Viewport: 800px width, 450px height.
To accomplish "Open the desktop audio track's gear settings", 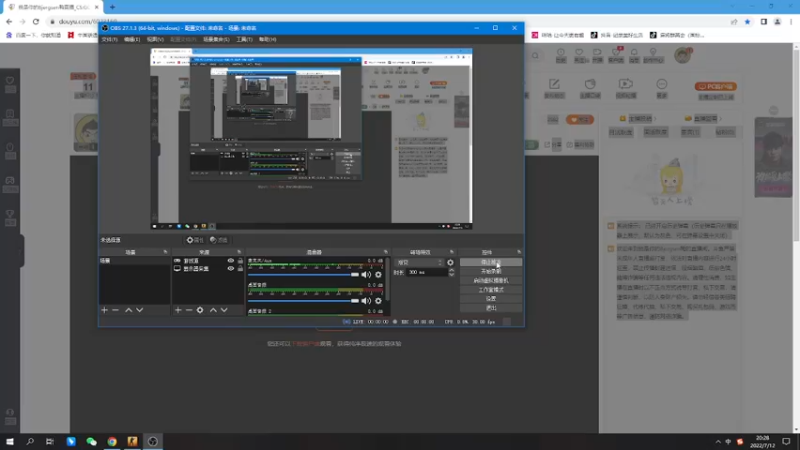I will pyautogui.click(x=378, y=301).
